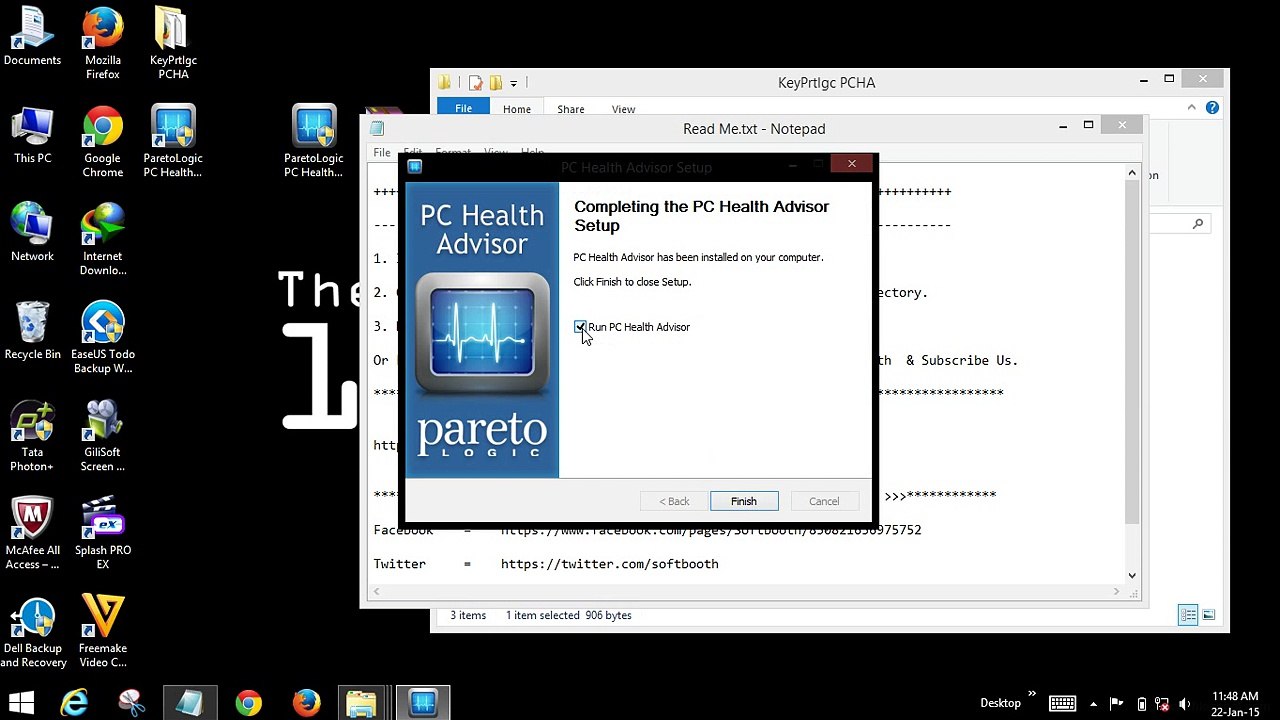The width and height of the screenshot is (1280, 720).
Task: Click Notepad vertical scrollbar up arrow
Action: point(1132,174)
